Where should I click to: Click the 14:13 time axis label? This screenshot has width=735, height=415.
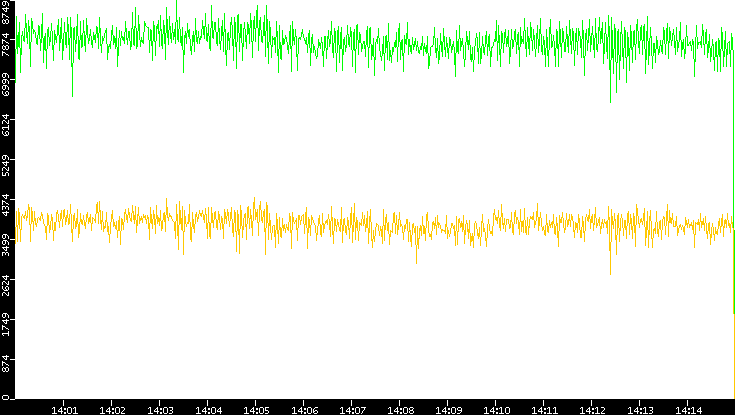640,410
